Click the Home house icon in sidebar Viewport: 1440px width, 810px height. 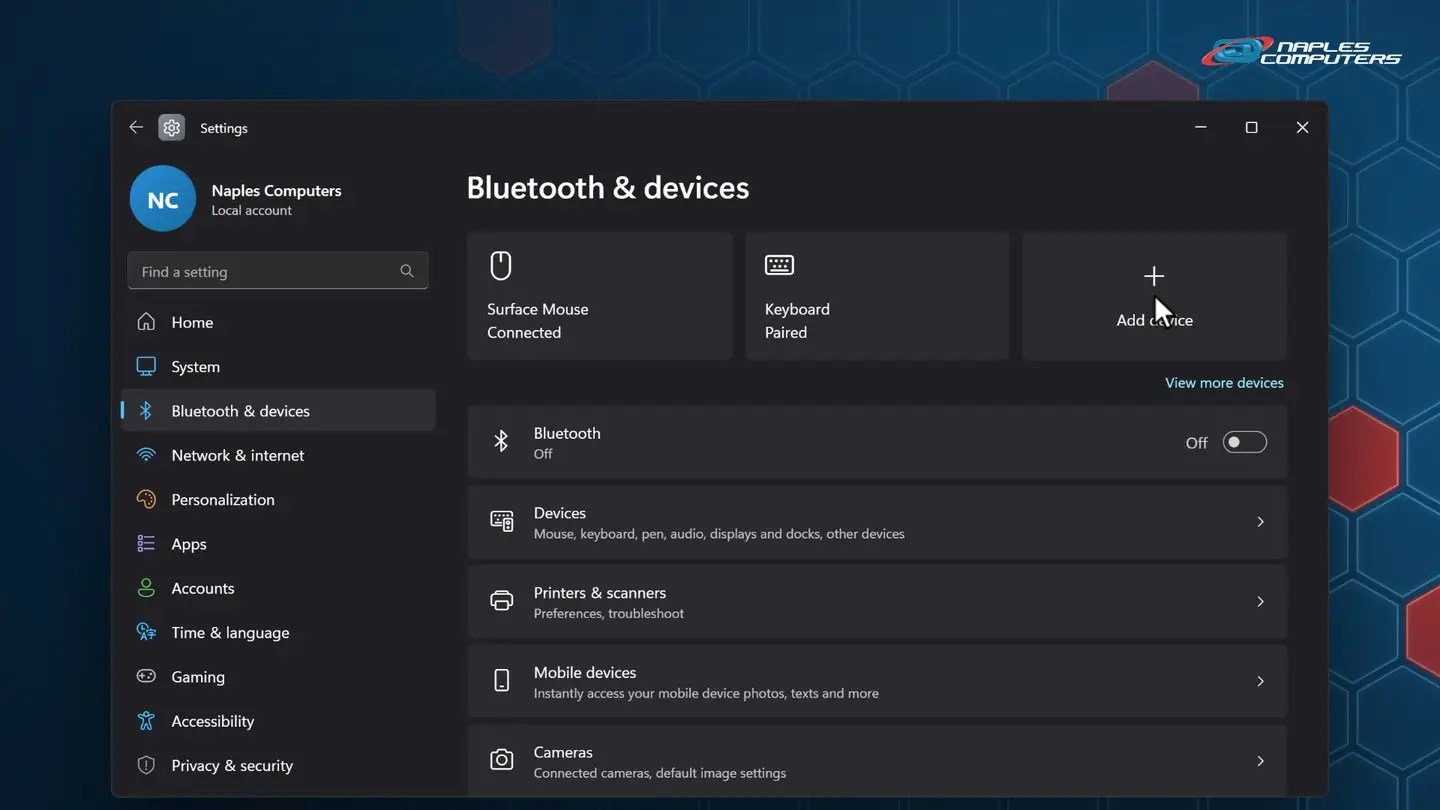click(x=146, y=322)
